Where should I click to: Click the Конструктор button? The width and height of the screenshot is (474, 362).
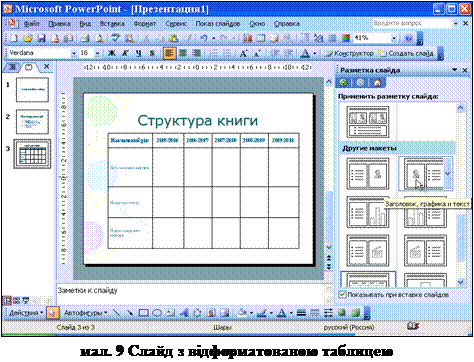[x=349, y=53]
